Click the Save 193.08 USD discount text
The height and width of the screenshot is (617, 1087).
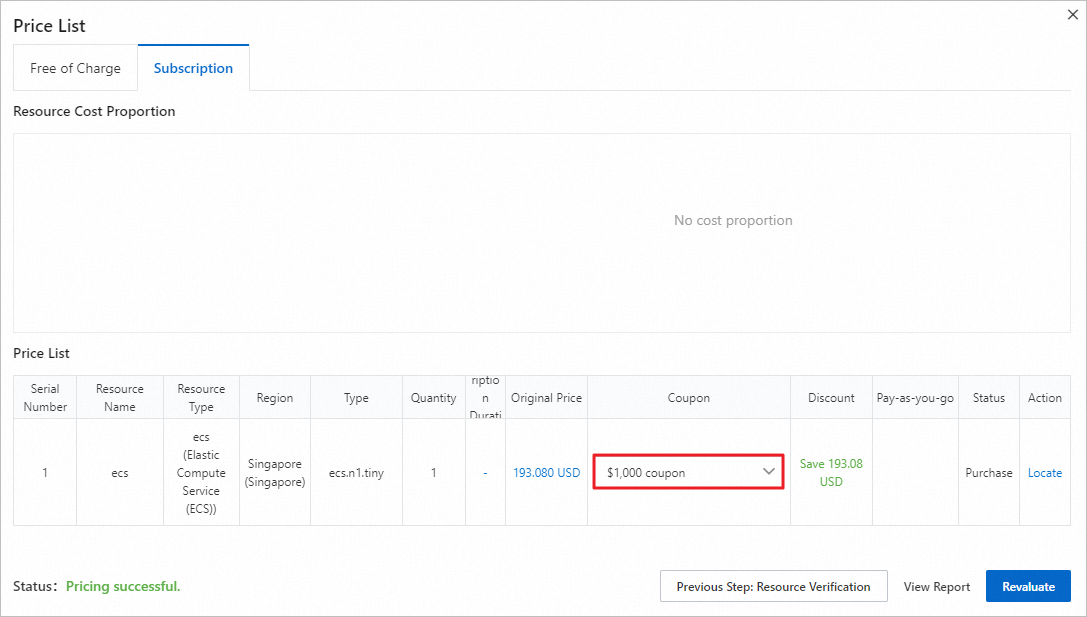coord(831,473)
